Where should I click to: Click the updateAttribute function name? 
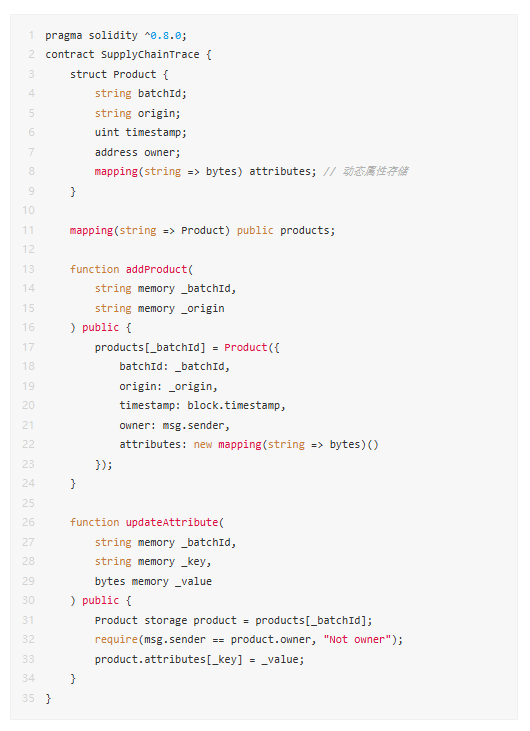pos(172,523)
